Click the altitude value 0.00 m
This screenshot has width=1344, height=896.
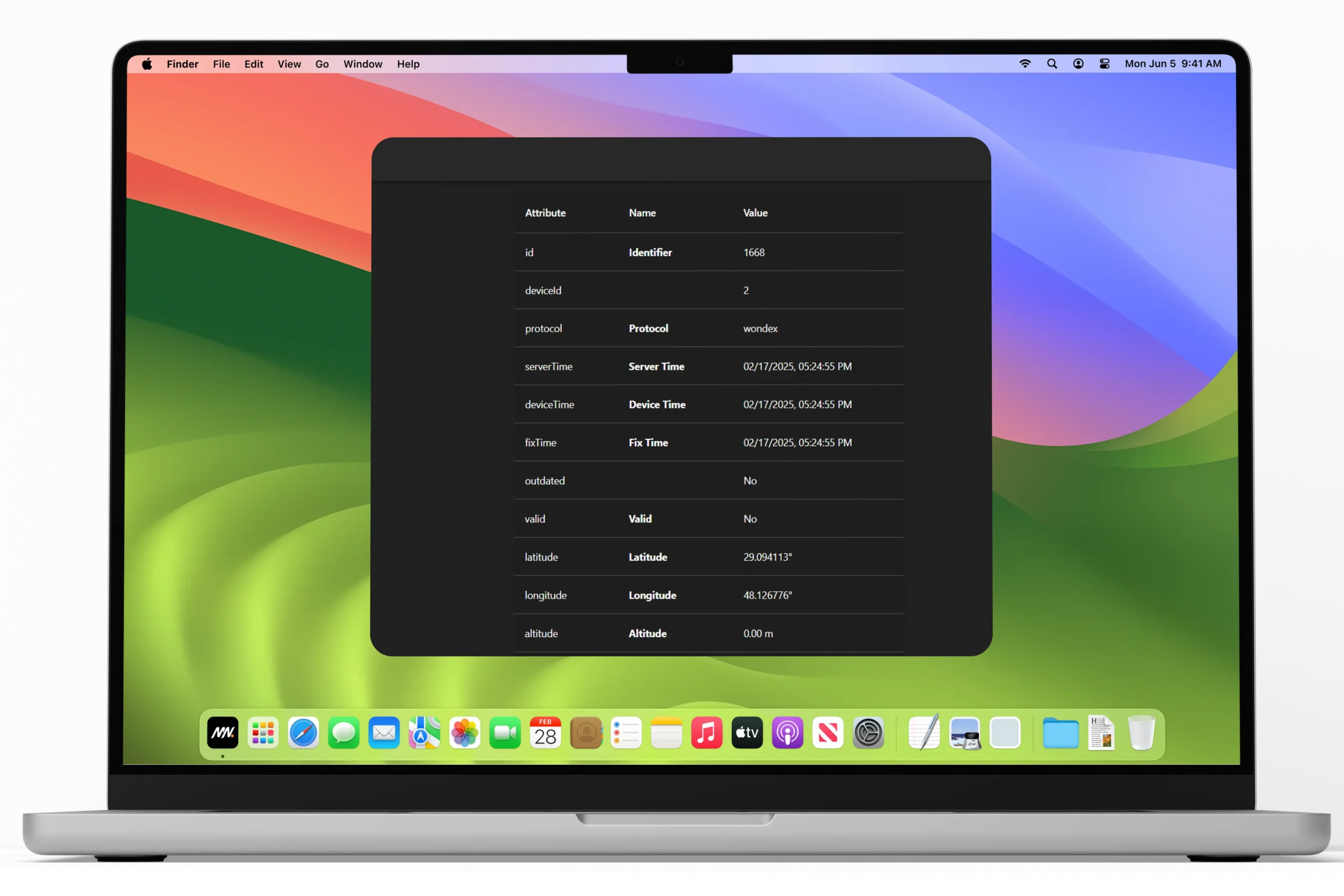(758, 633)
